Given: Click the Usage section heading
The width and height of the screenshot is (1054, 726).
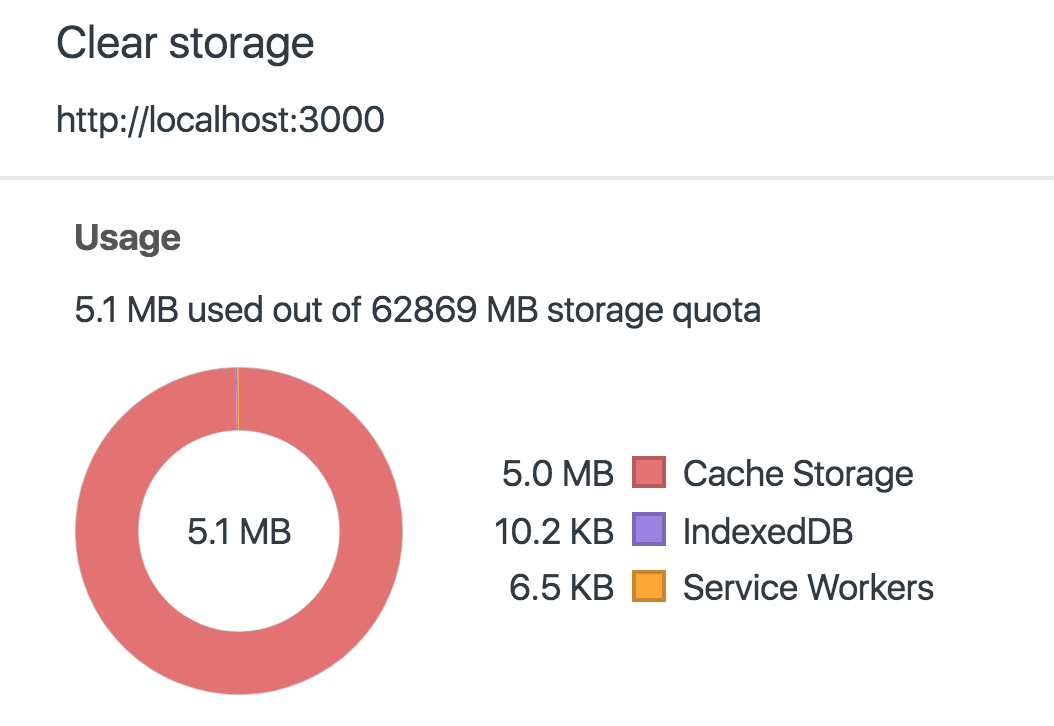Looking at the screenshot, I should [x=128, y=238].
